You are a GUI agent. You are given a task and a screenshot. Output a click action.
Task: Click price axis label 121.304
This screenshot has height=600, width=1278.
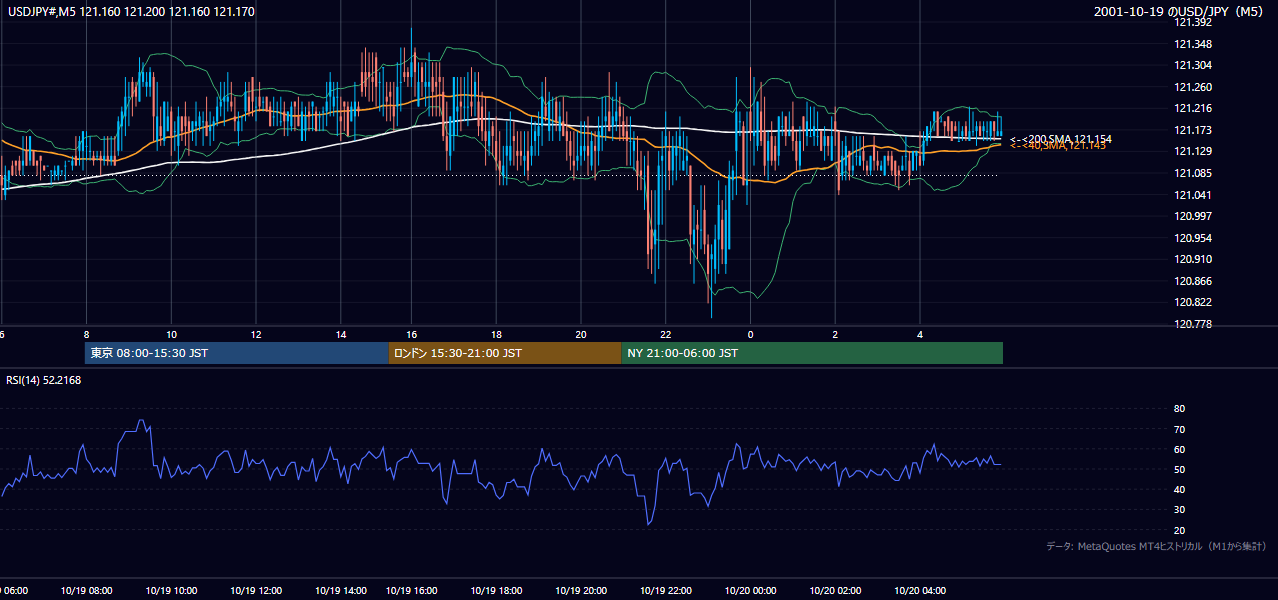coord(1193,65)
